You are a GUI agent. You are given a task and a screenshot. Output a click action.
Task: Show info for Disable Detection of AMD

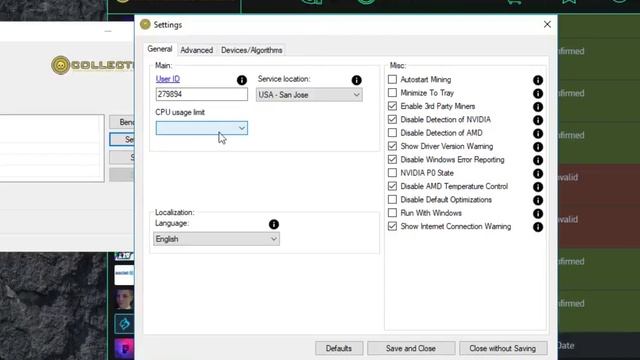coord(538,133)
